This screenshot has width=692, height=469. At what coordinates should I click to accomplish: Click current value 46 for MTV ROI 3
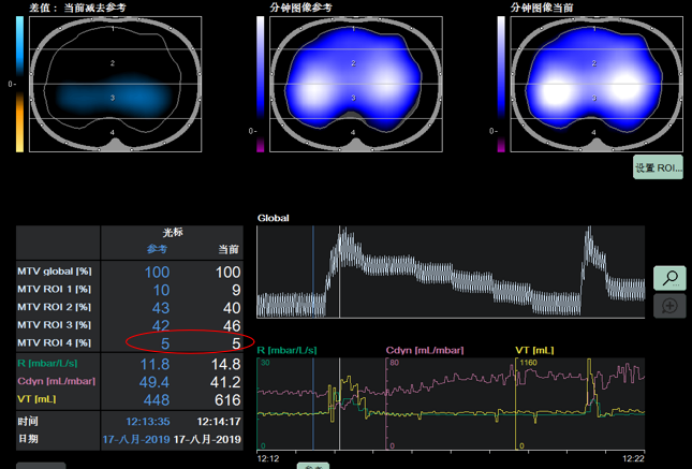click(x=232, y=326)
